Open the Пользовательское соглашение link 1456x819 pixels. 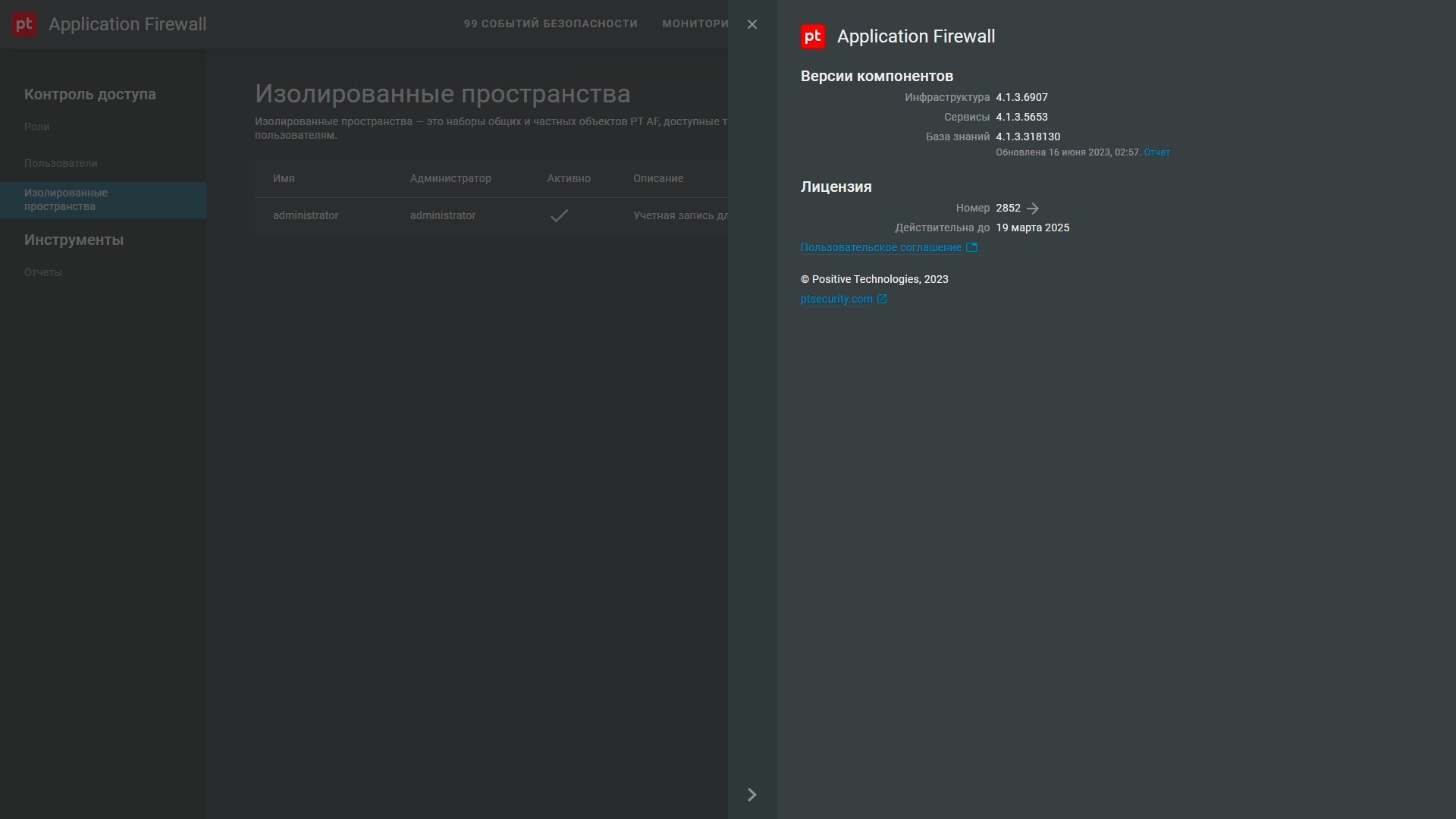pos(880,247)
